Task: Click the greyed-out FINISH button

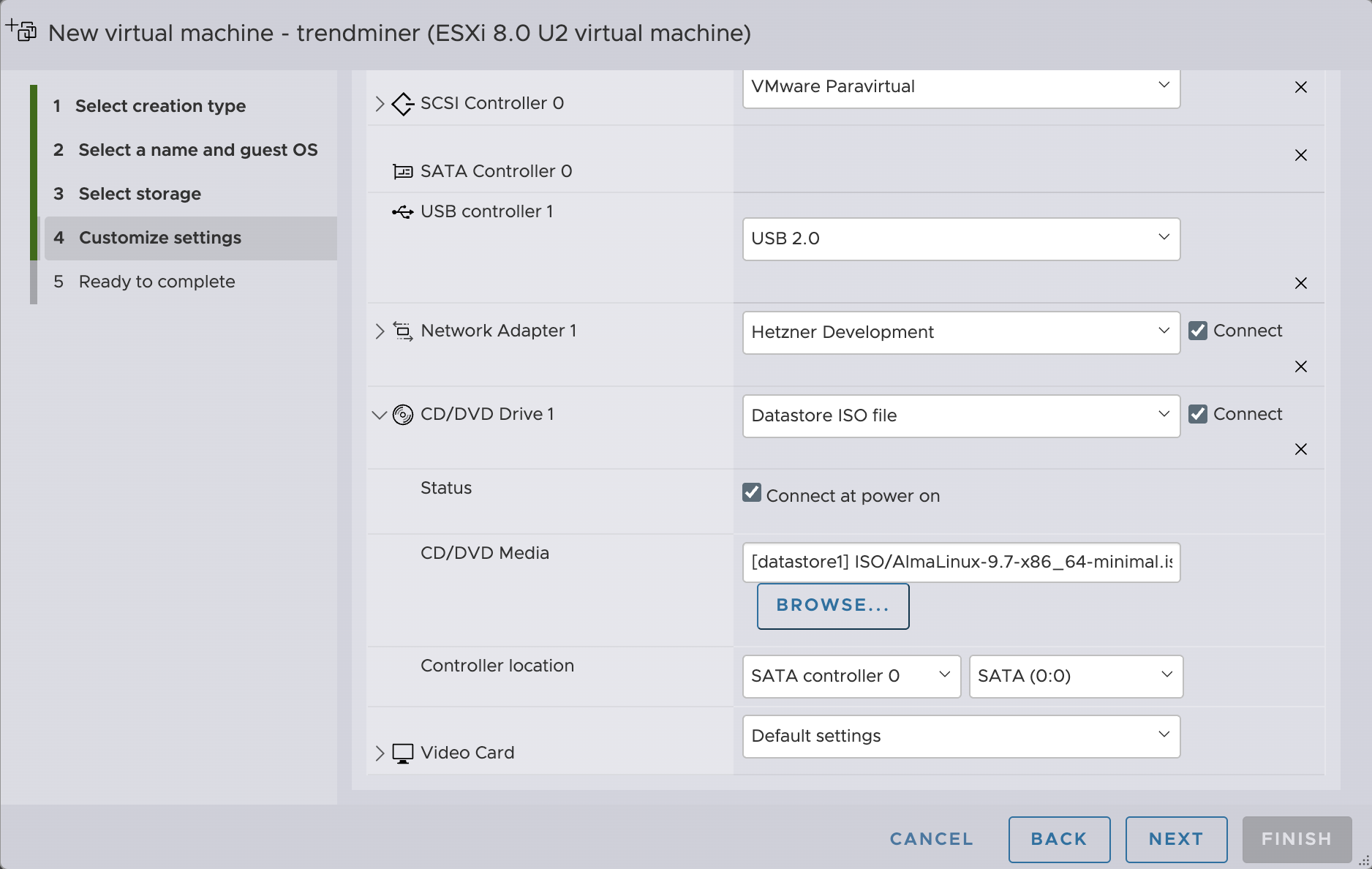Action: pyautogui.click(x=1297, y=839)
